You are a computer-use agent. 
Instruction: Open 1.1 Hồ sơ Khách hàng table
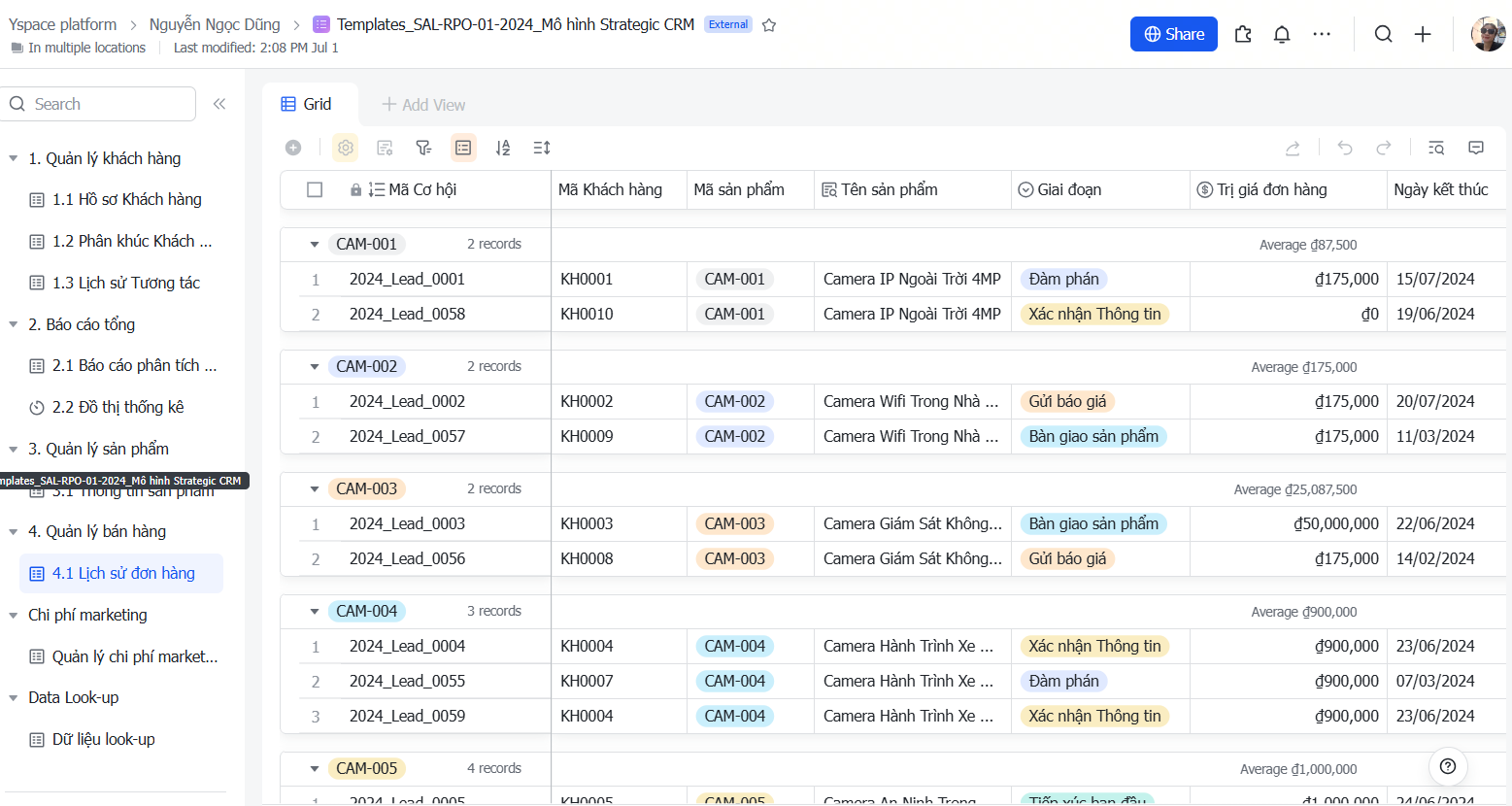pos(121,199)
